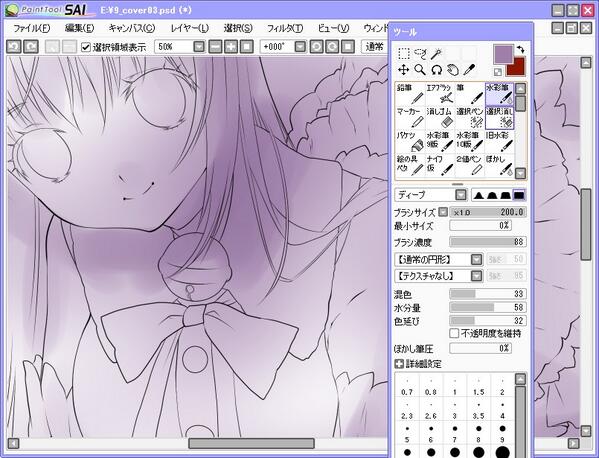Viewport: 599px width, 458px height.
Task: Choose the ぼかし blur tool
Action: click(500, 165)
